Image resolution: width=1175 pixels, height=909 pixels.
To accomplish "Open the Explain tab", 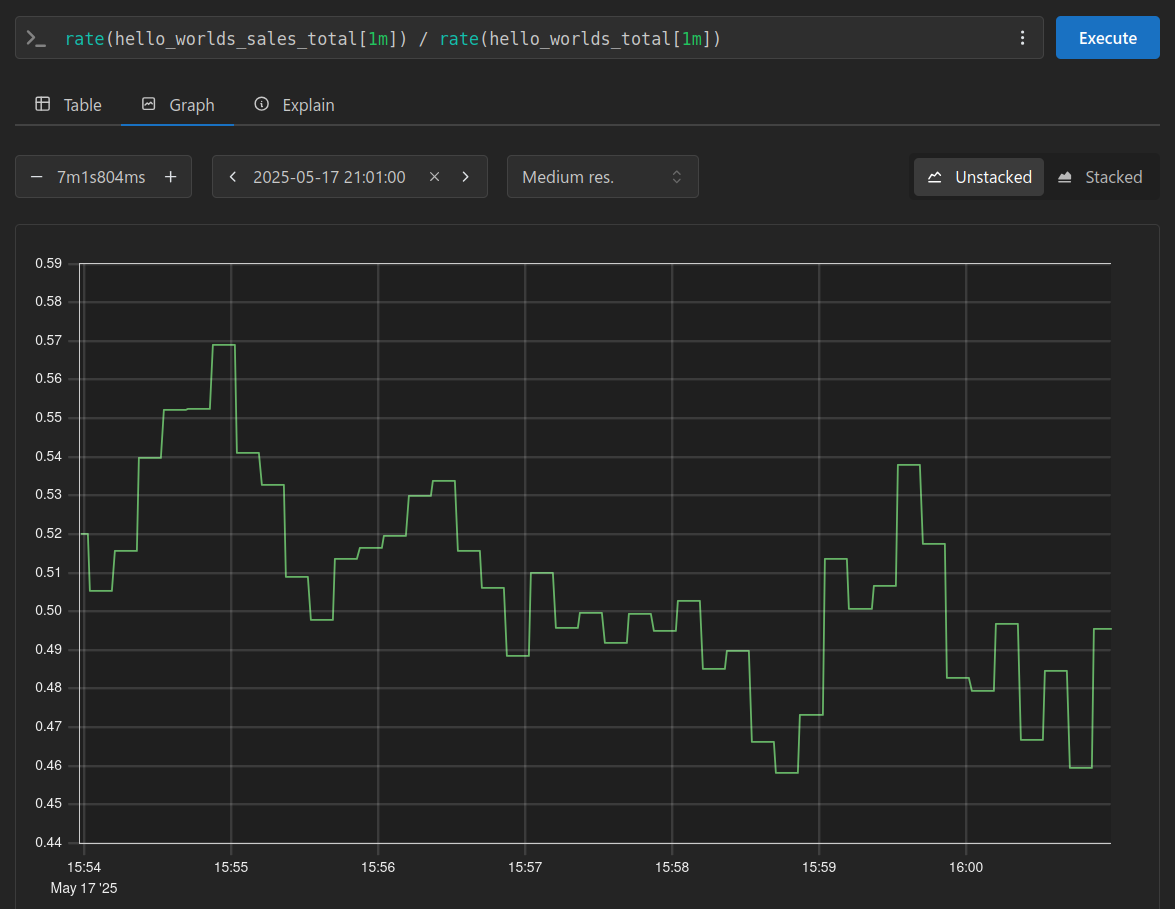I will pyautogui.click(x=294, y=105).
